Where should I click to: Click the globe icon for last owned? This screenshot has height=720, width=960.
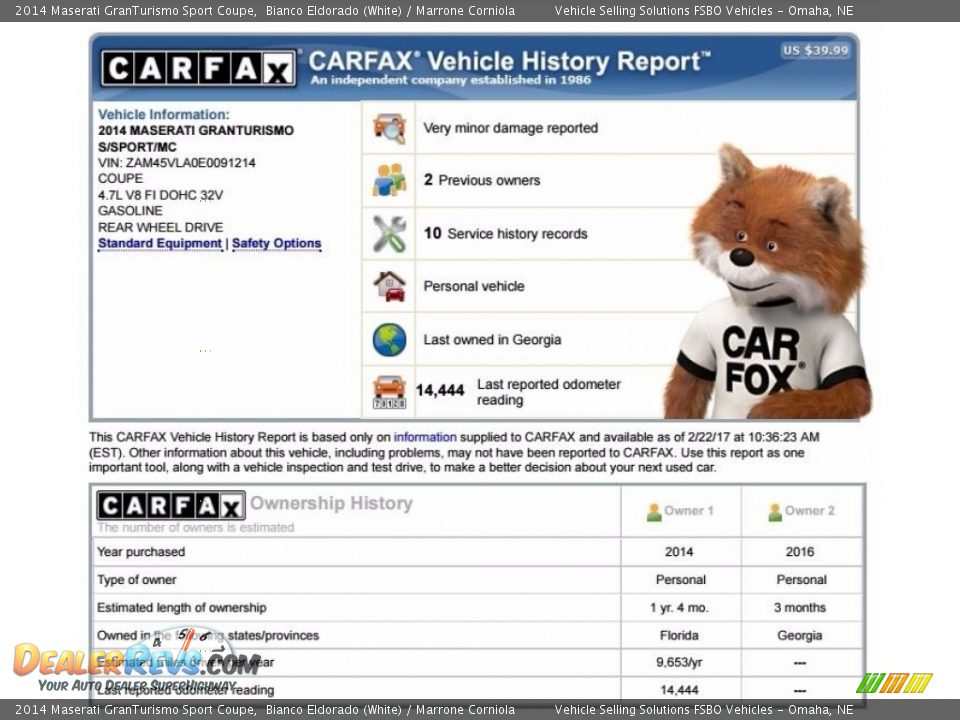pyautogui.click(x=389, y=340)
